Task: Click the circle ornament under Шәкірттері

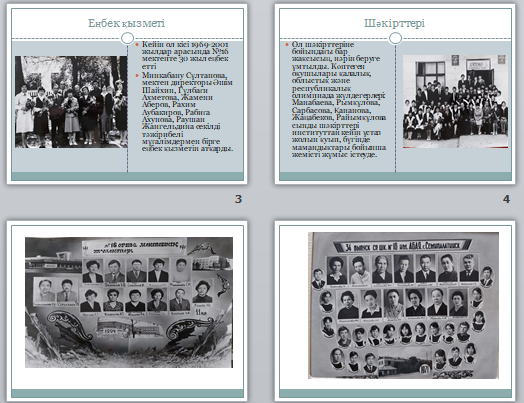Action: pyautogui.click(x=395, y=38)
